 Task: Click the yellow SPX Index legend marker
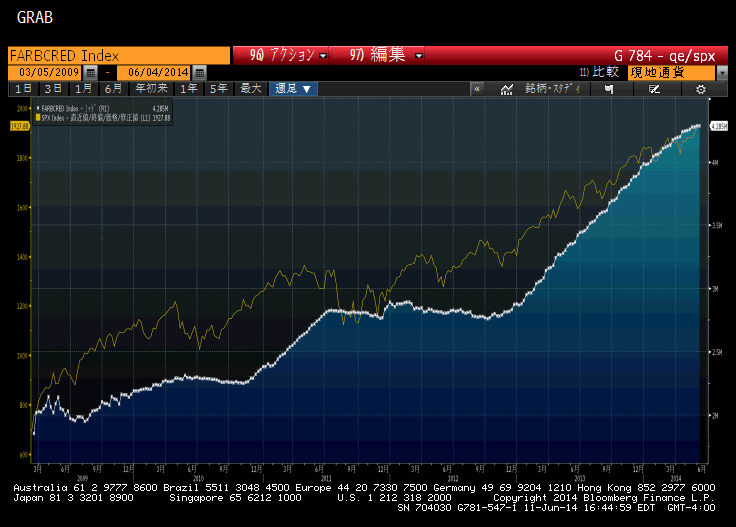(x=38, y=117)
